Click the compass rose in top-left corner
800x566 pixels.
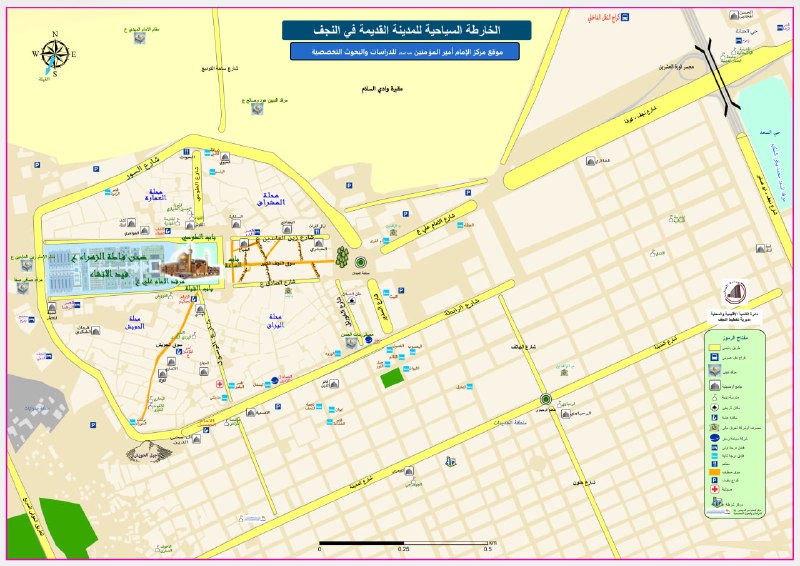click(x=55, y=54)
